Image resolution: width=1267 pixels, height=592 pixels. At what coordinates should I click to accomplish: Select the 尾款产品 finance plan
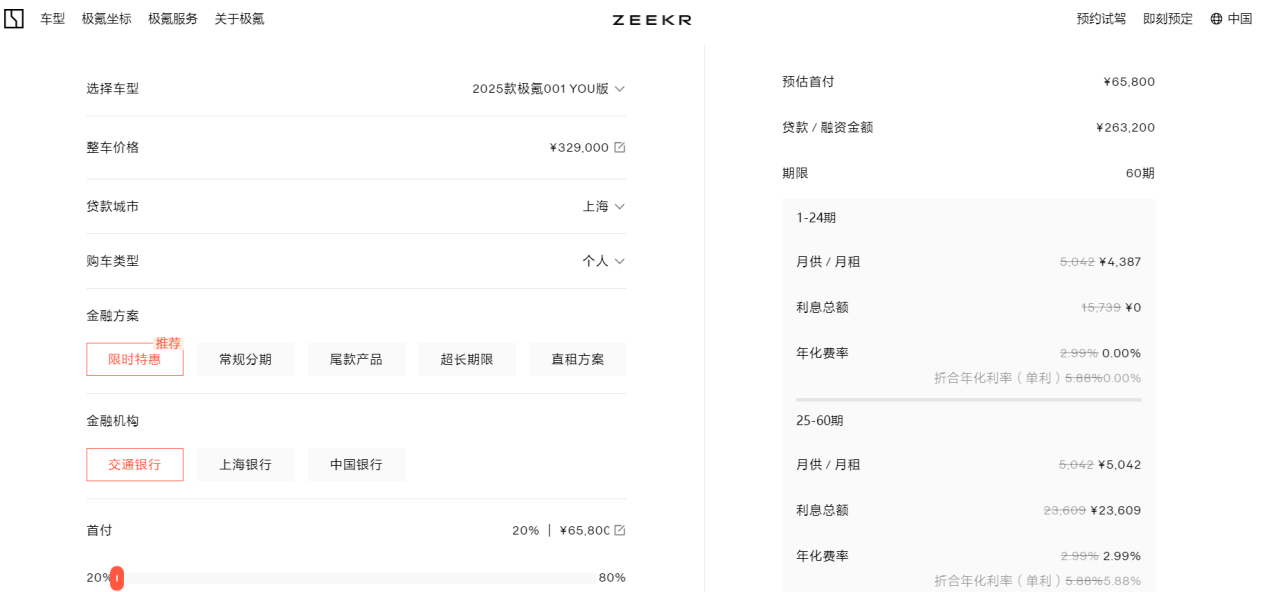click(x=356, y=359)
